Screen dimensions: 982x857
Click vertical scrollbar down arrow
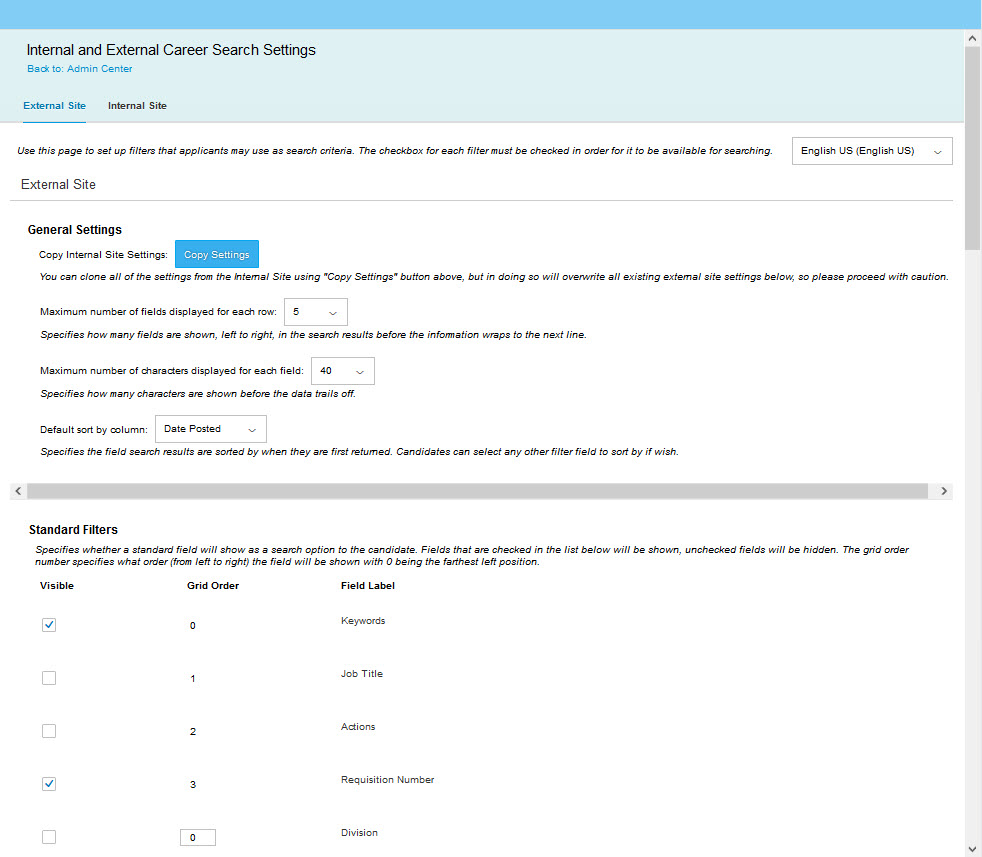pyautogui.click(x=973, y=849)
